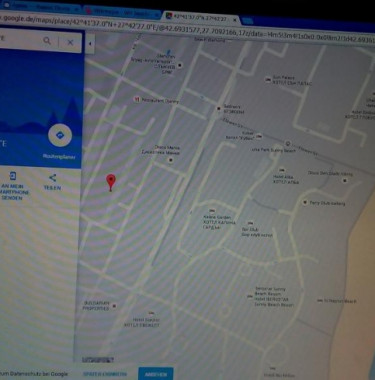Collapse the side panel arrow

pyautogui.click(x=90, y=44)
